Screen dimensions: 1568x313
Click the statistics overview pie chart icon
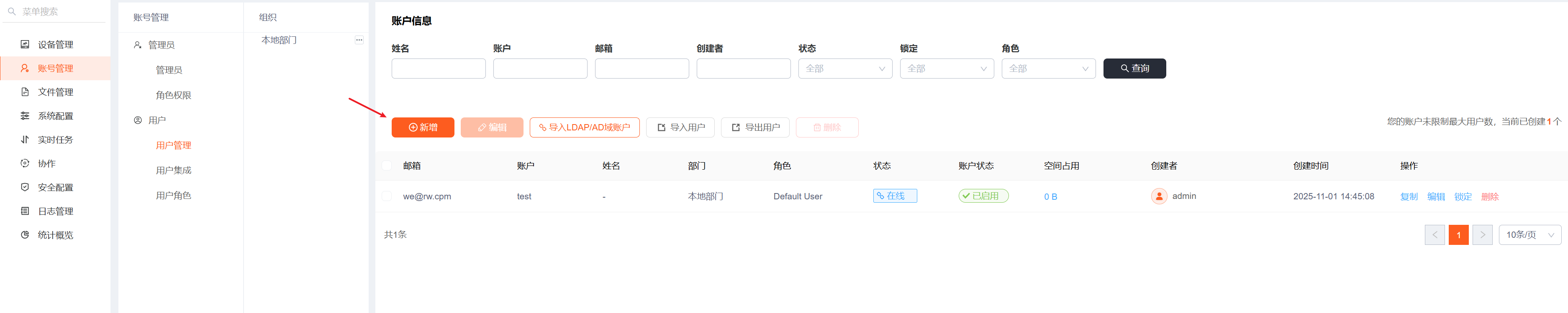point(25,234)
